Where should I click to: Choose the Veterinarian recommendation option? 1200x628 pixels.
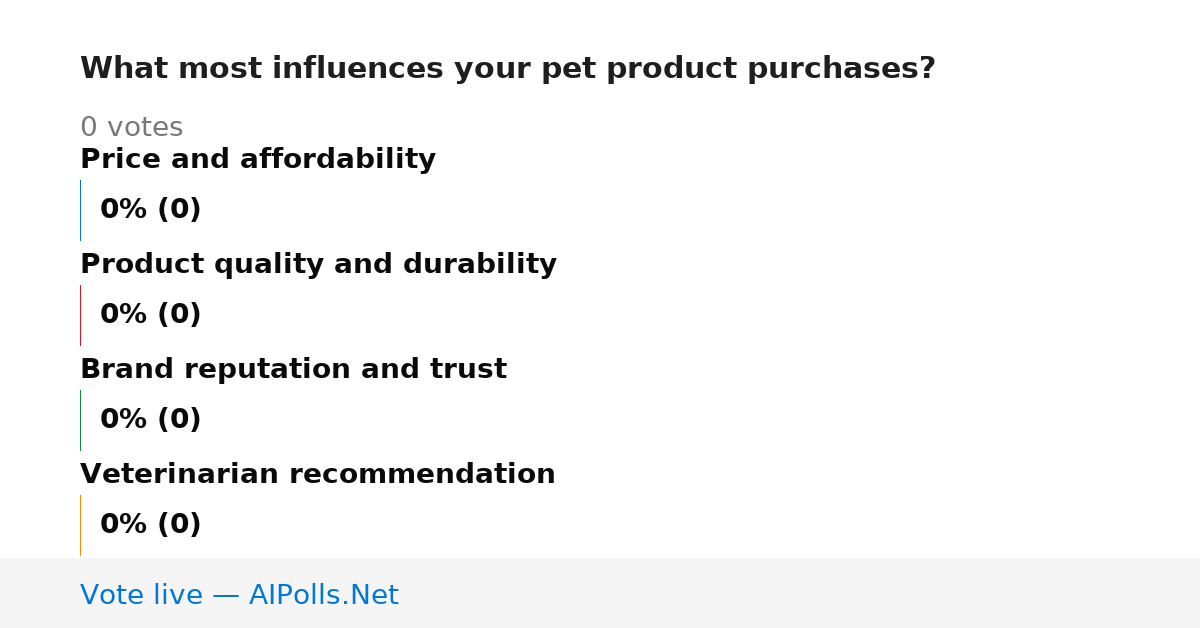[x=318, y=475]
